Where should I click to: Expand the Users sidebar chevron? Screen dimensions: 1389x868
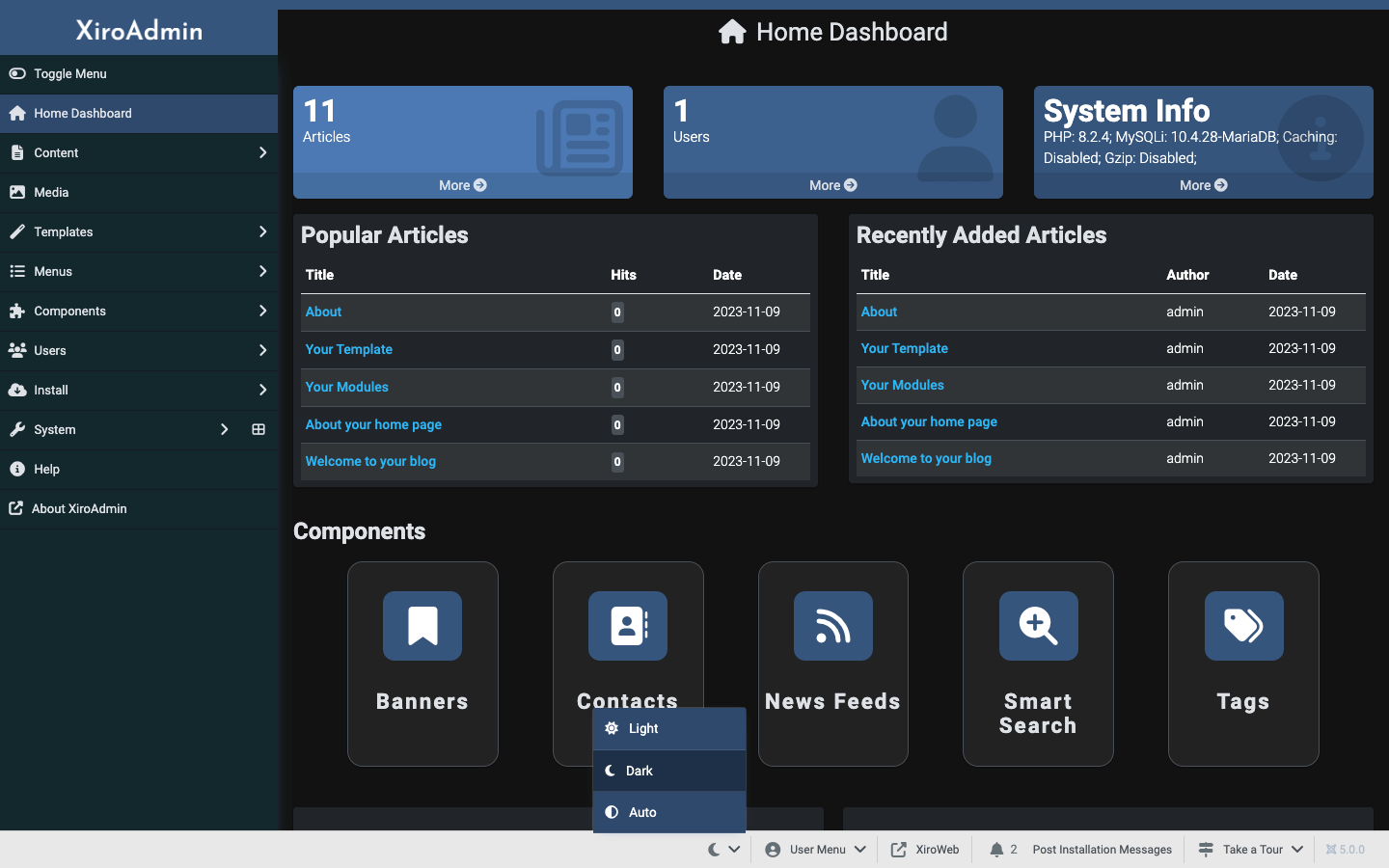262,350
